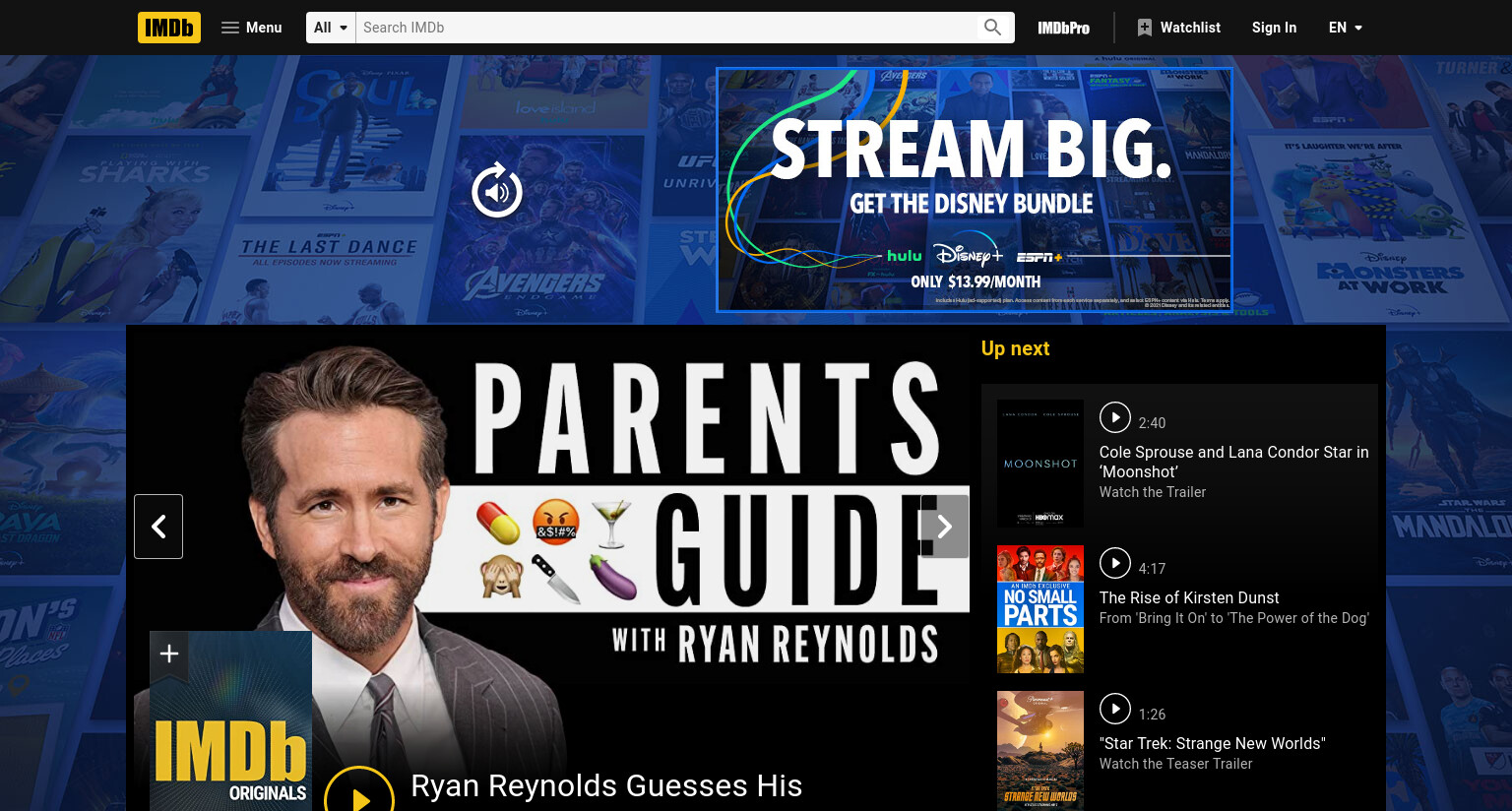The width and height of the screenshot is (1512, 811).
Task: Open the IMDbPro link
Action: pos(1063,28)
